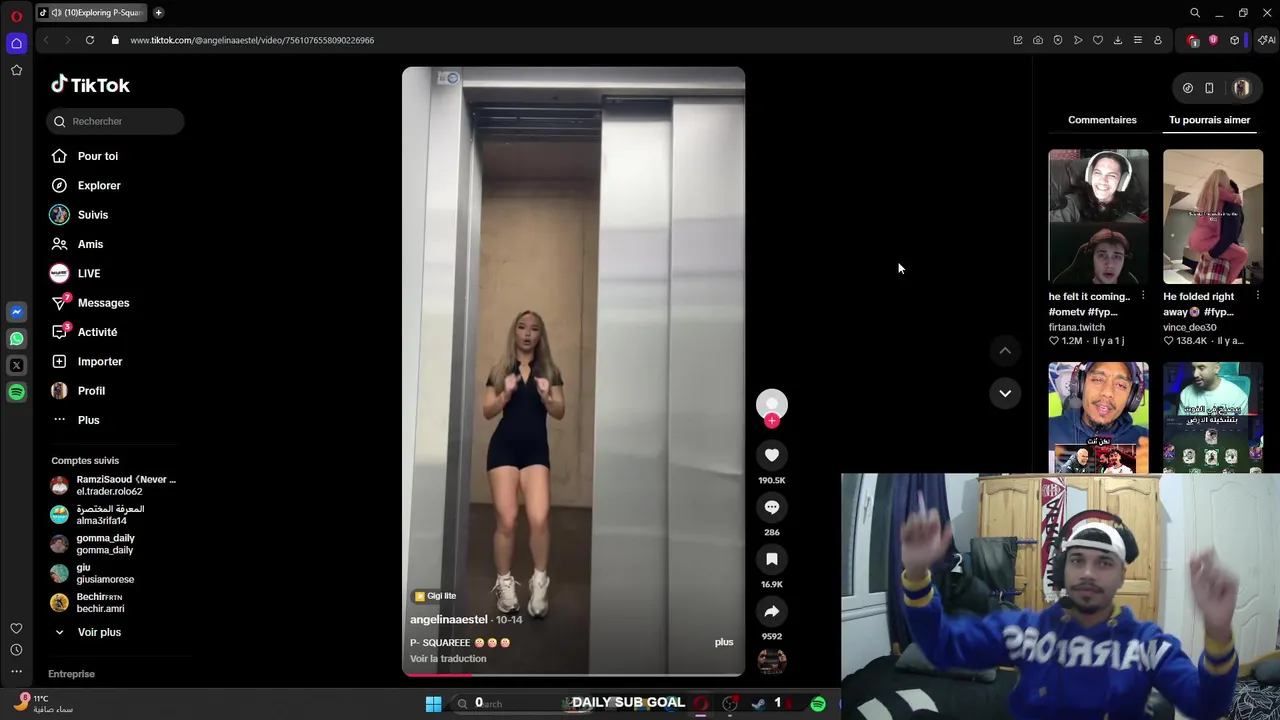Go to next video with down chevron
Image resolution: width=1280 pixels, height=720 pixels.
(x=1005, y=393)
